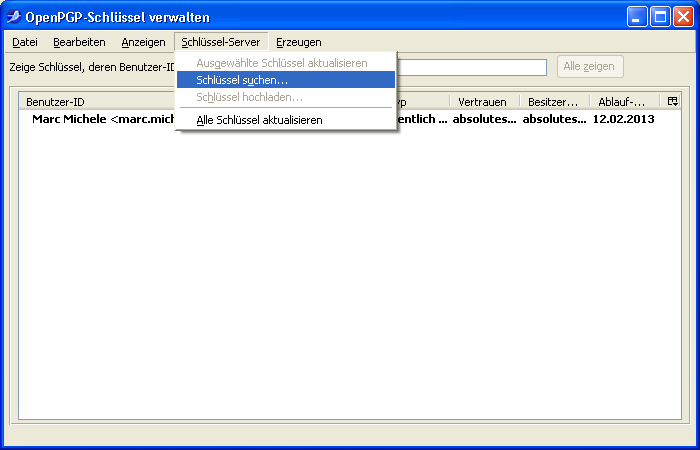
Task: Sort by Benutzer-ID column header
Action: pyautogui.click(x=96, y=102)
